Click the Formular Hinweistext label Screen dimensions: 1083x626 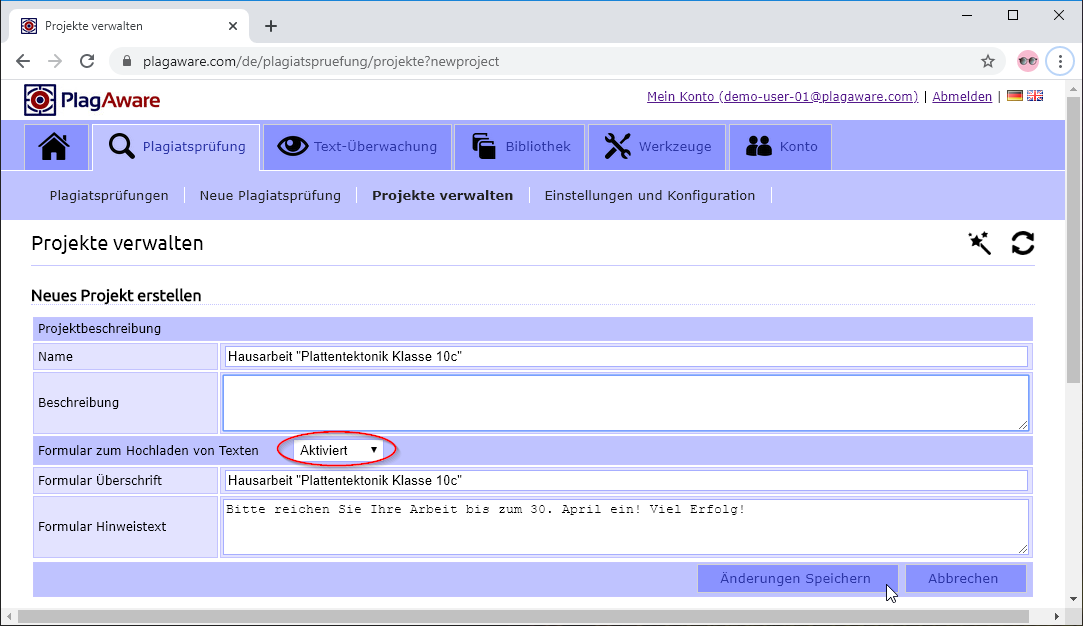[x=102, y=527]
